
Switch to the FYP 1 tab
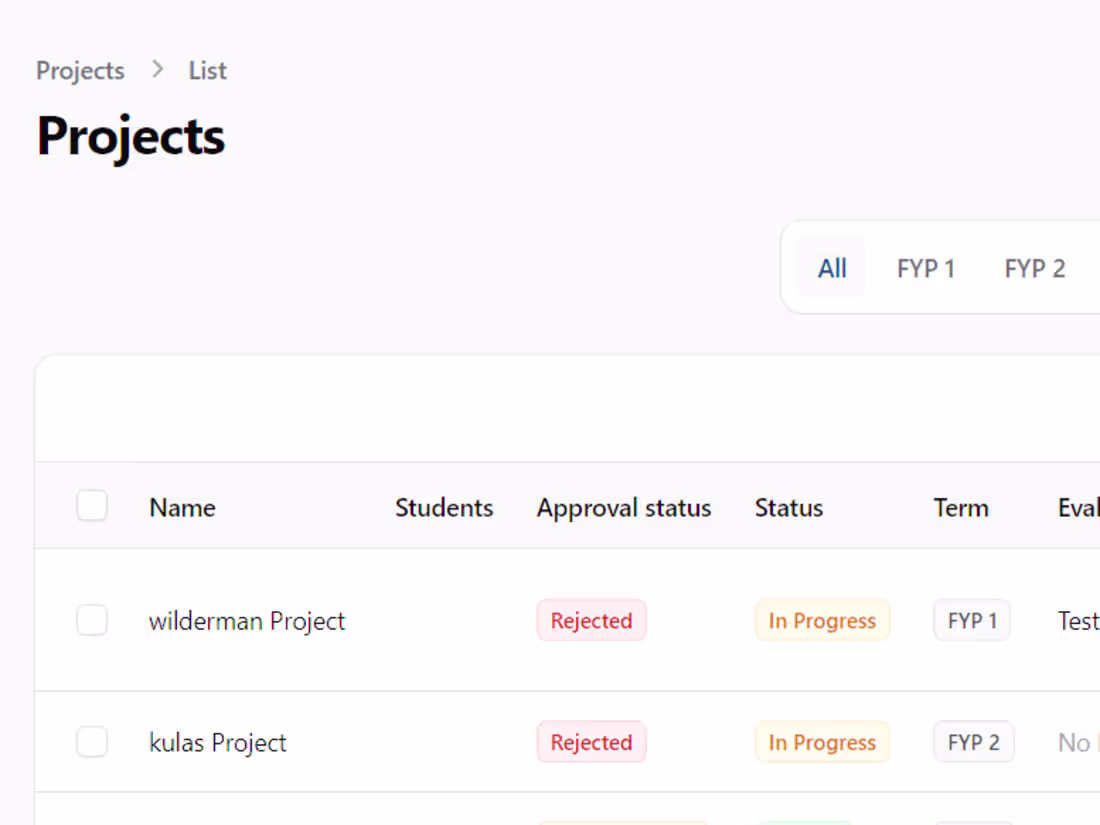tap(925, 268)
